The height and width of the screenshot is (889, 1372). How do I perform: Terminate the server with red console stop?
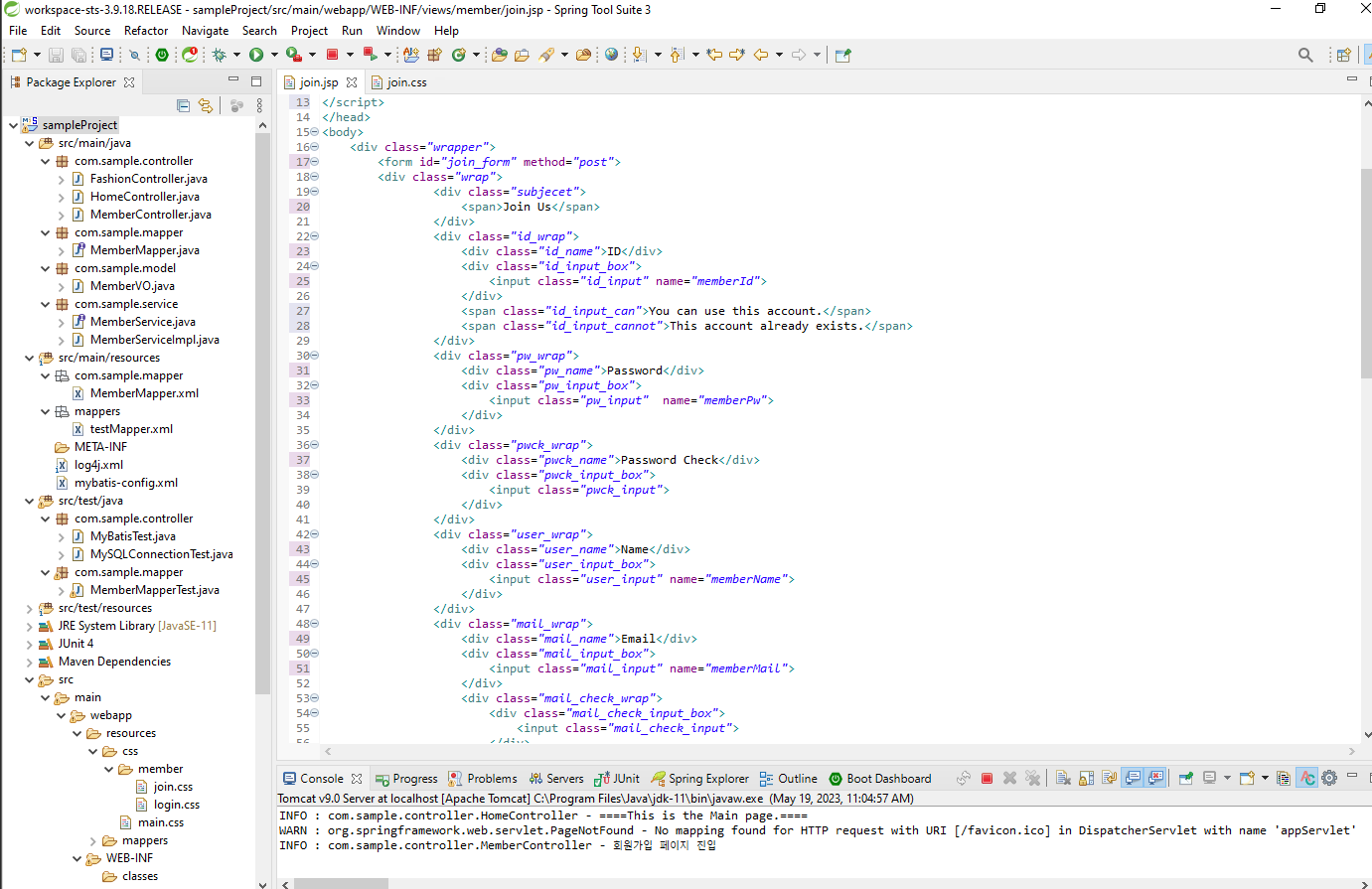[x=987, y=778]
